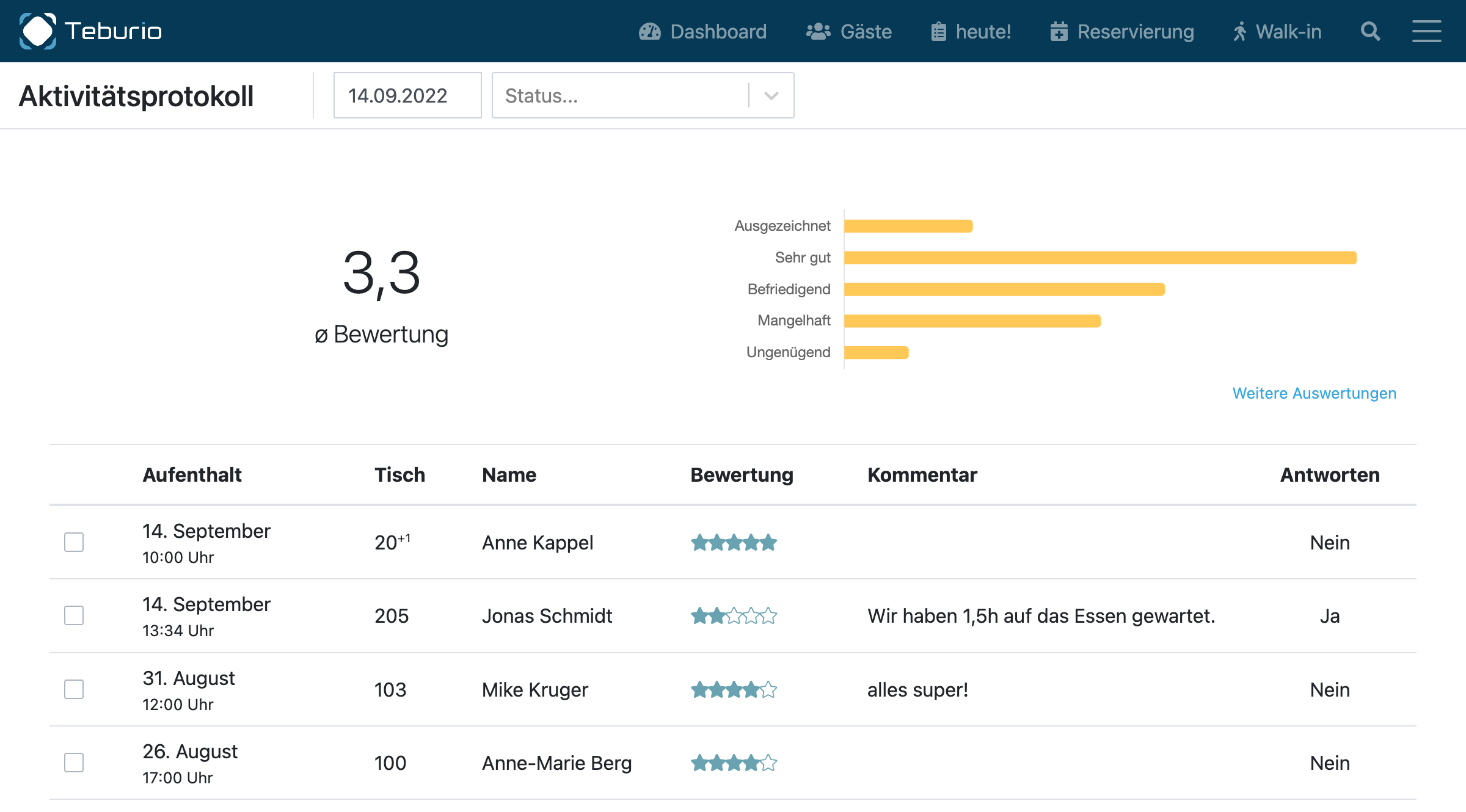Select the Jonas Schmidt row checkbox

pos(74,615)
